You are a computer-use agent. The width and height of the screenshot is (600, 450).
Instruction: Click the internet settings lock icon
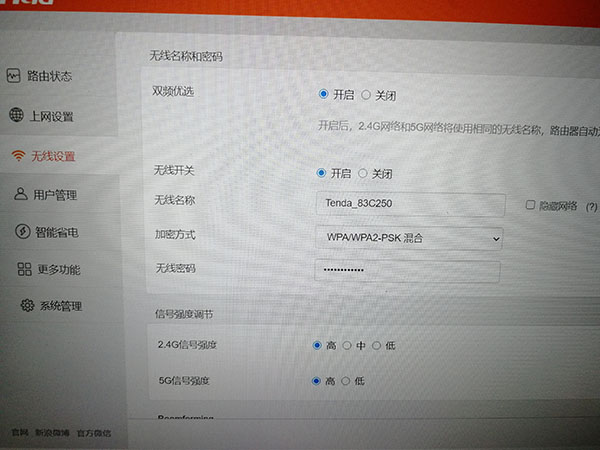[x=15, y=116]
